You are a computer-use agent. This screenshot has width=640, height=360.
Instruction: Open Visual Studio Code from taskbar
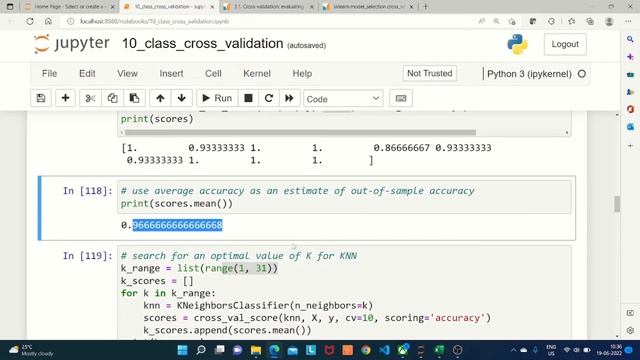click(x=384, y=350)
